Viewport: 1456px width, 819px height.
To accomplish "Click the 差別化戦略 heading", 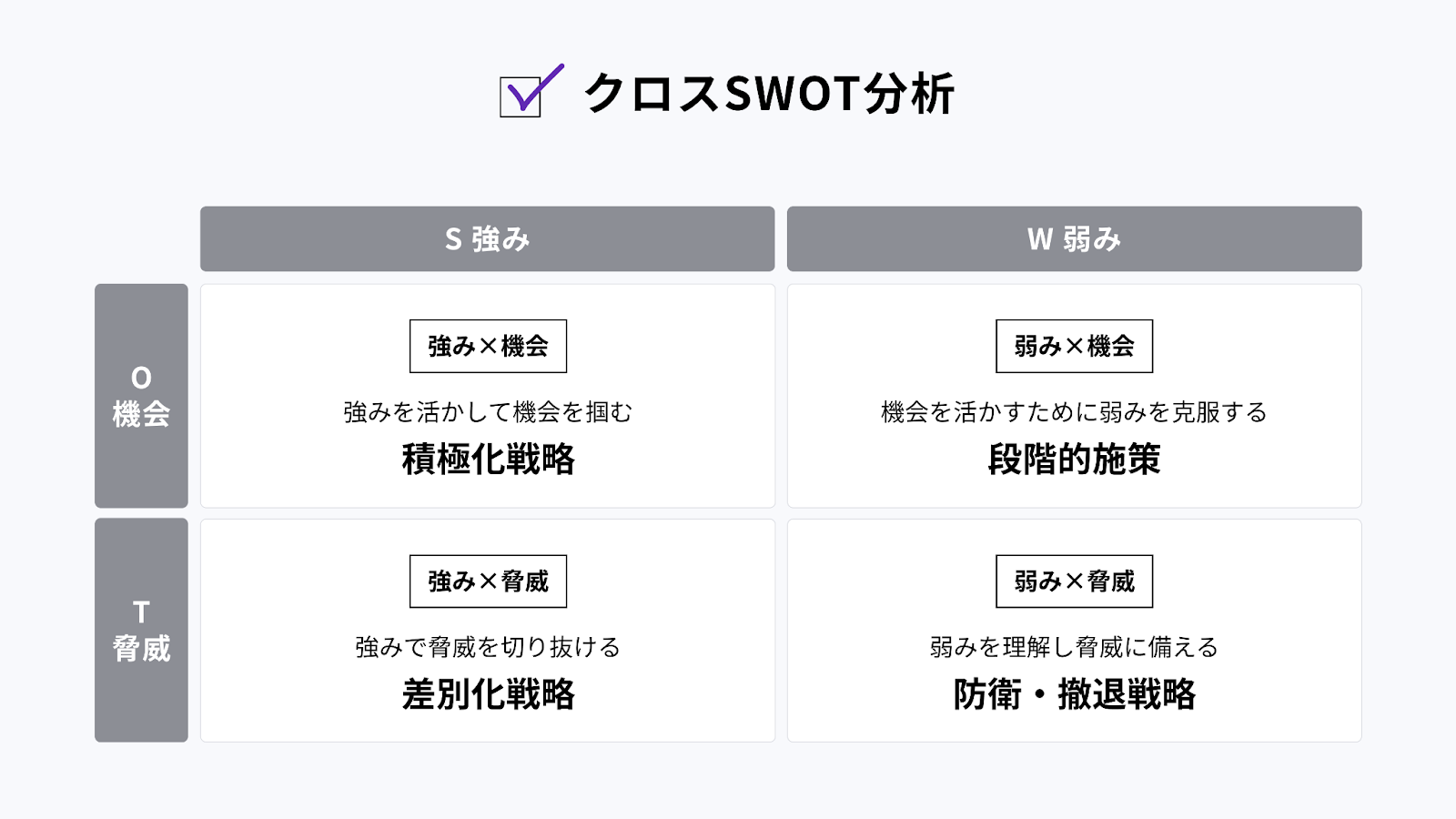I will [x=488, y=694].
